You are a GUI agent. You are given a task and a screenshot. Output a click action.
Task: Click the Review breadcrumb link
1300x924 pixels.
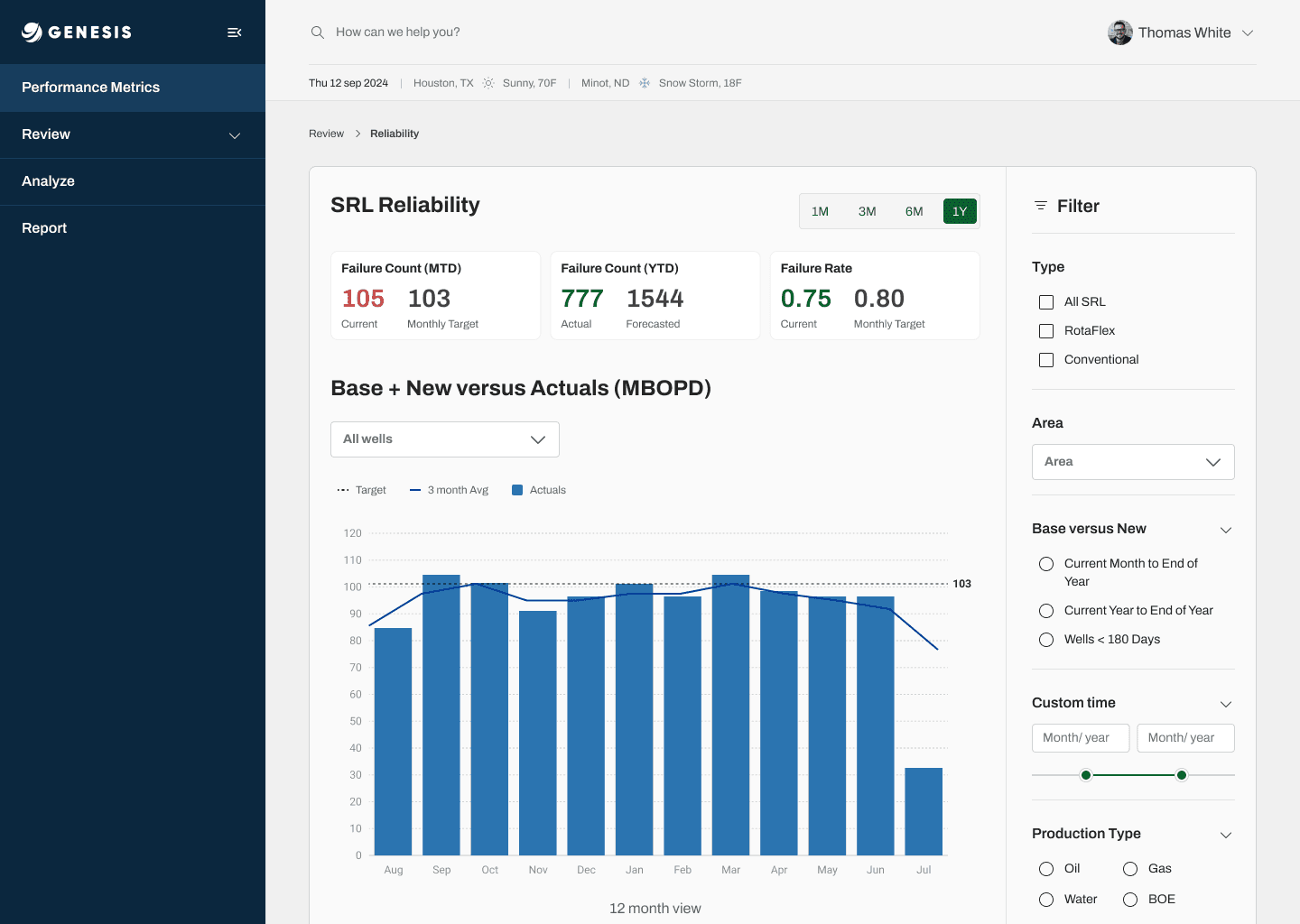[x=326, y=134]
